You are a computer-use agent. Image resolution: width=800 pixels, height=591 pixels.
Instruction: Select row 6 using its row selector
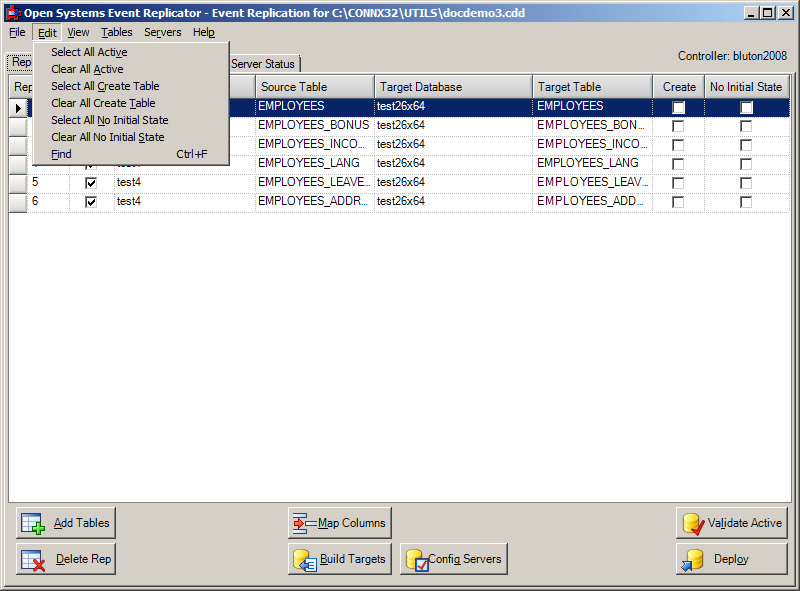[x=17, y=201]
